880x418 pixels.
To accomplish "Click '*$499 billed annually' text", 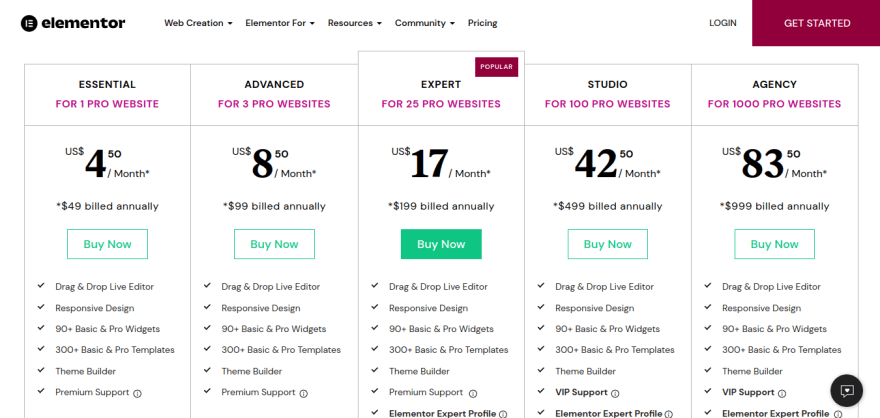I will [x=608, y=206].
